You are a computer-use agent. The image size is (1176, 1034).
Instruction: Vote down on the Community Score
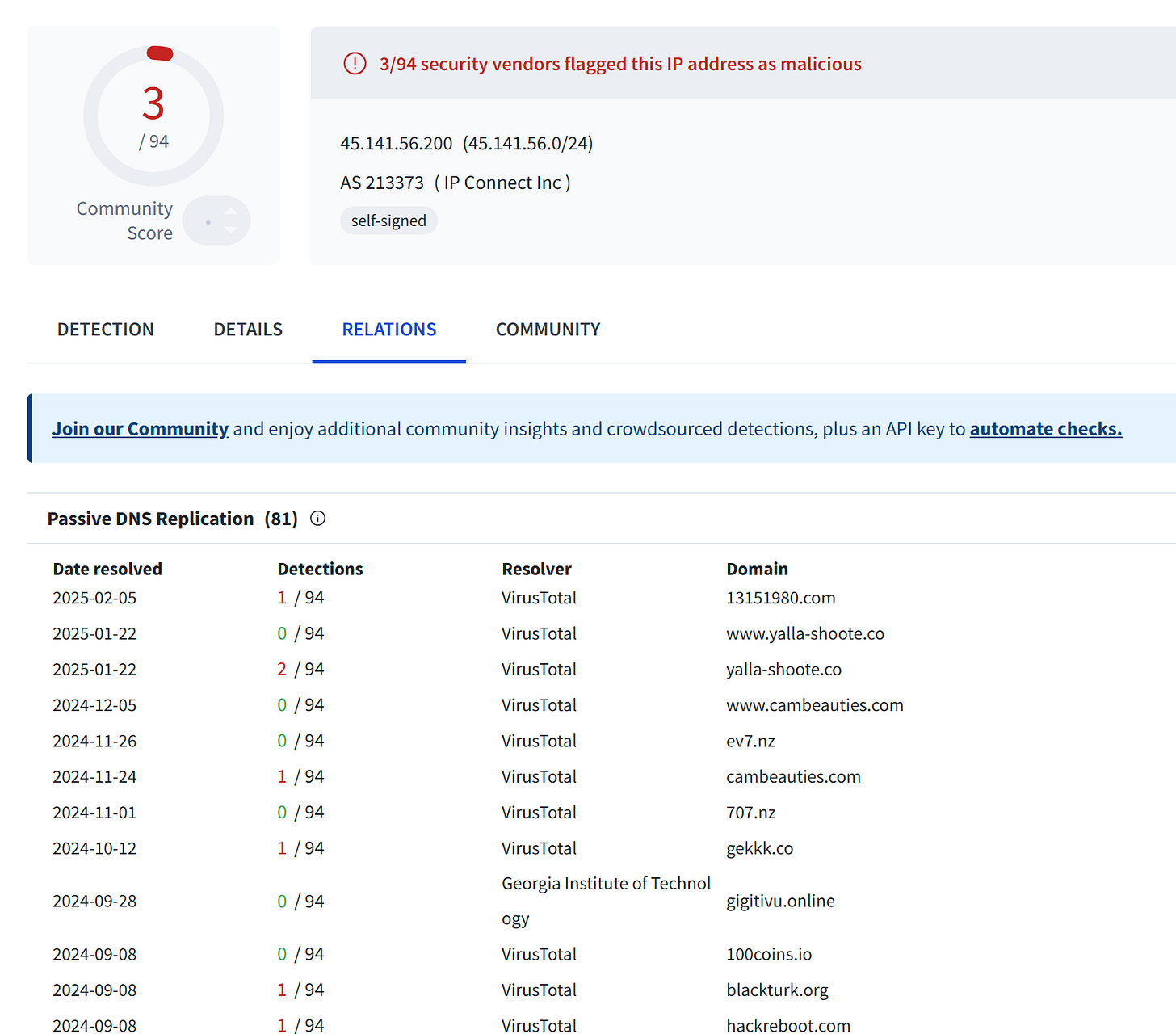pos(231,230)
